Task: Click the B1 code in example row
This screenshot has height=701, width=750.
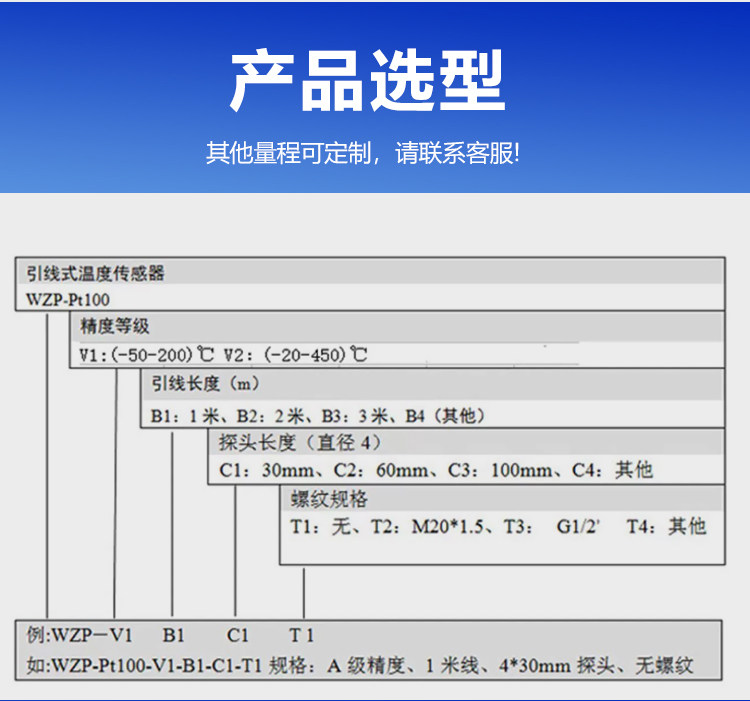Action: pyautogui.click(x=173, y=635)
